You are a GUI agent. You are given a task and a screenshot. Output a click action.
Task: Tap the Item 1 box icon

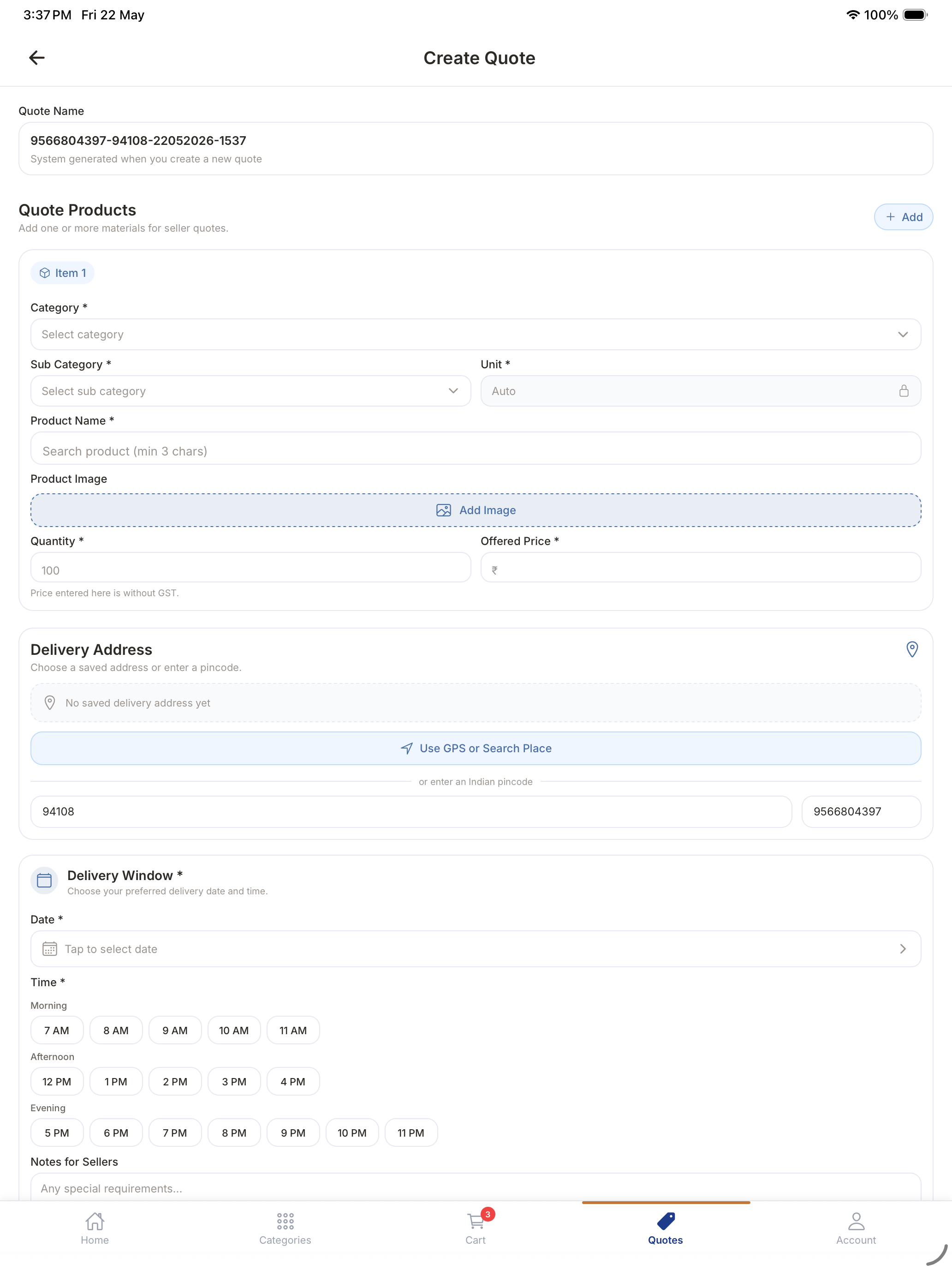click(x=45, y=273)
